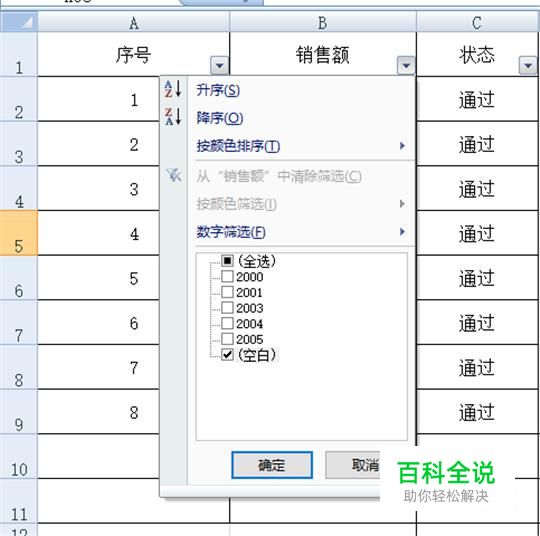This screenshot has width=540, height=536.
Task: Open the 状态 column filter dropdown
Action: coord(528,65)
